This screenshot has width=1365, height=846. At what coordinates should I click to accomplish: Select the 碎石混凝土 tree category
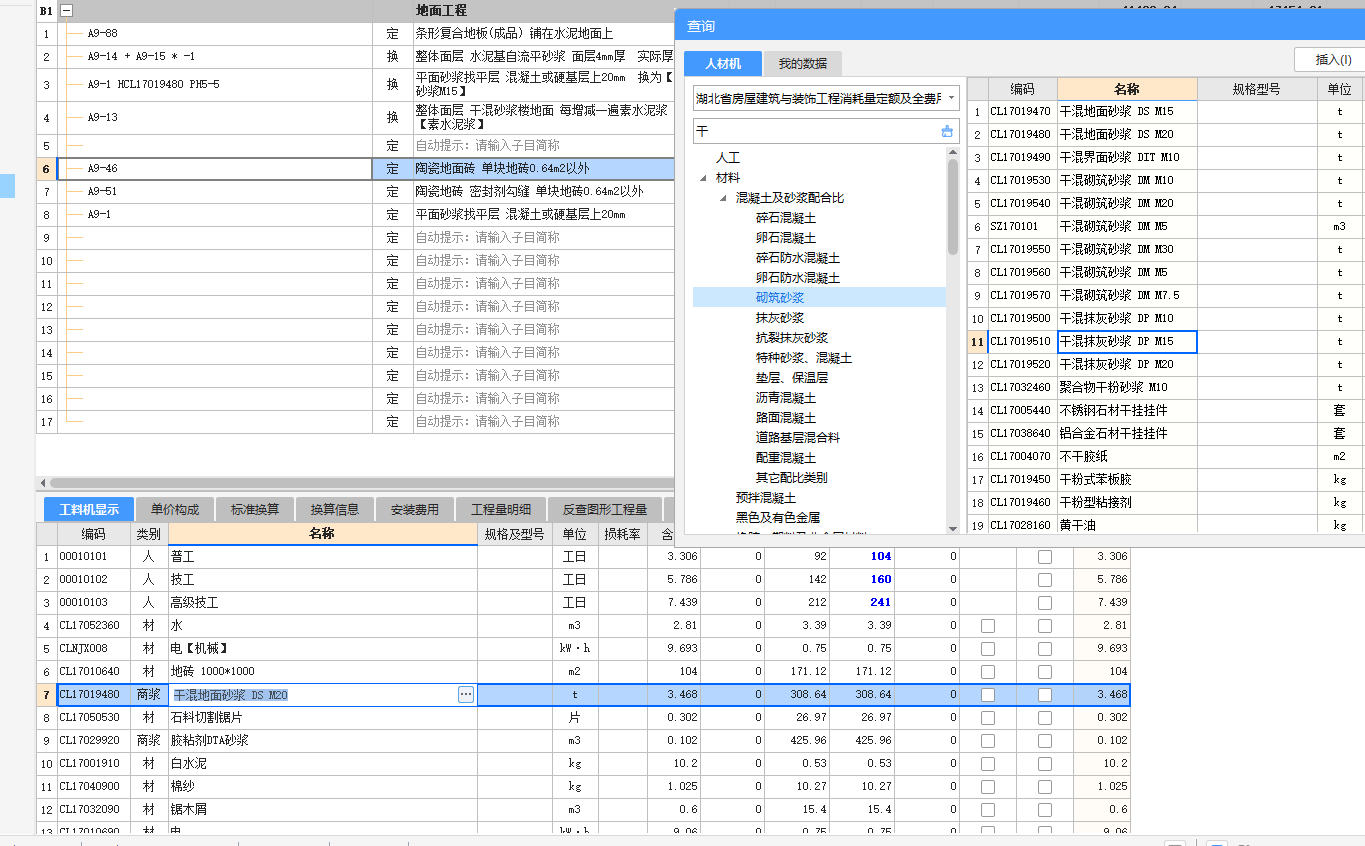coord(785,218)
